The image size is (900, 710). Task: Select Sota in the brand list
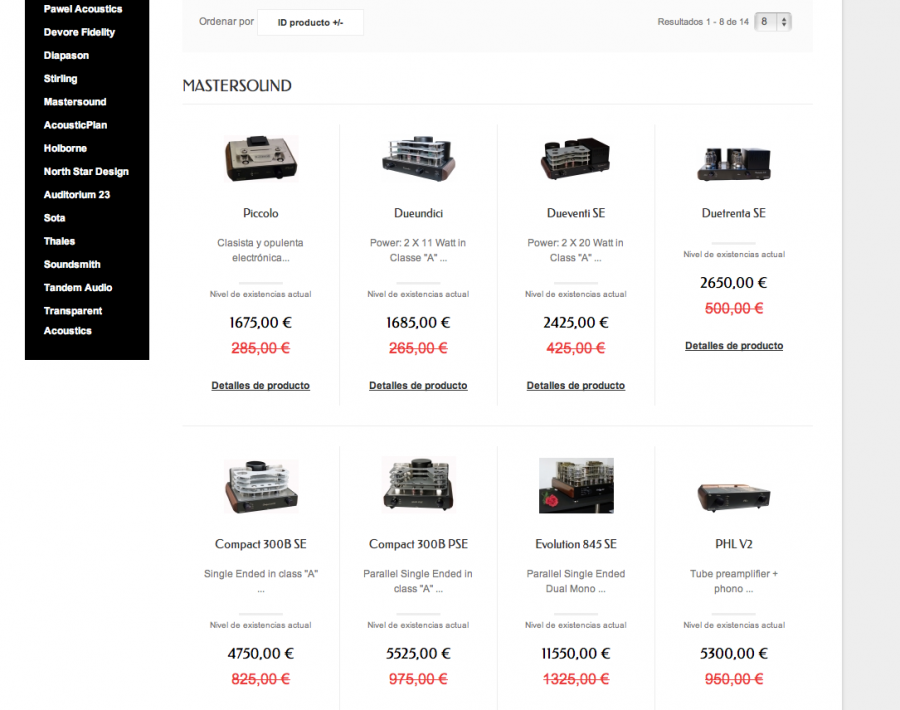pyautogui.click(x=55, y=218)
